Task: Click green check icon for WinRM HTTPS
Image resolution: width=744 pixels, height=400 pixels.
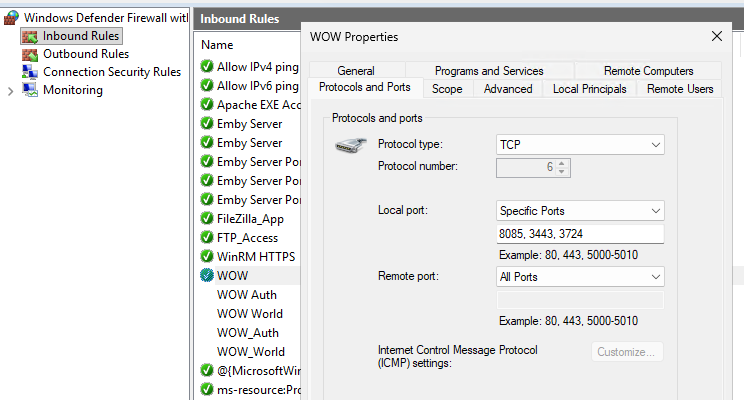Action: tap(207, 256)
